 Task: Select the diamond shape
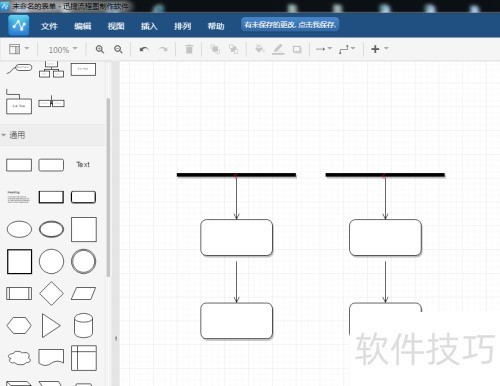click(51, 293)
